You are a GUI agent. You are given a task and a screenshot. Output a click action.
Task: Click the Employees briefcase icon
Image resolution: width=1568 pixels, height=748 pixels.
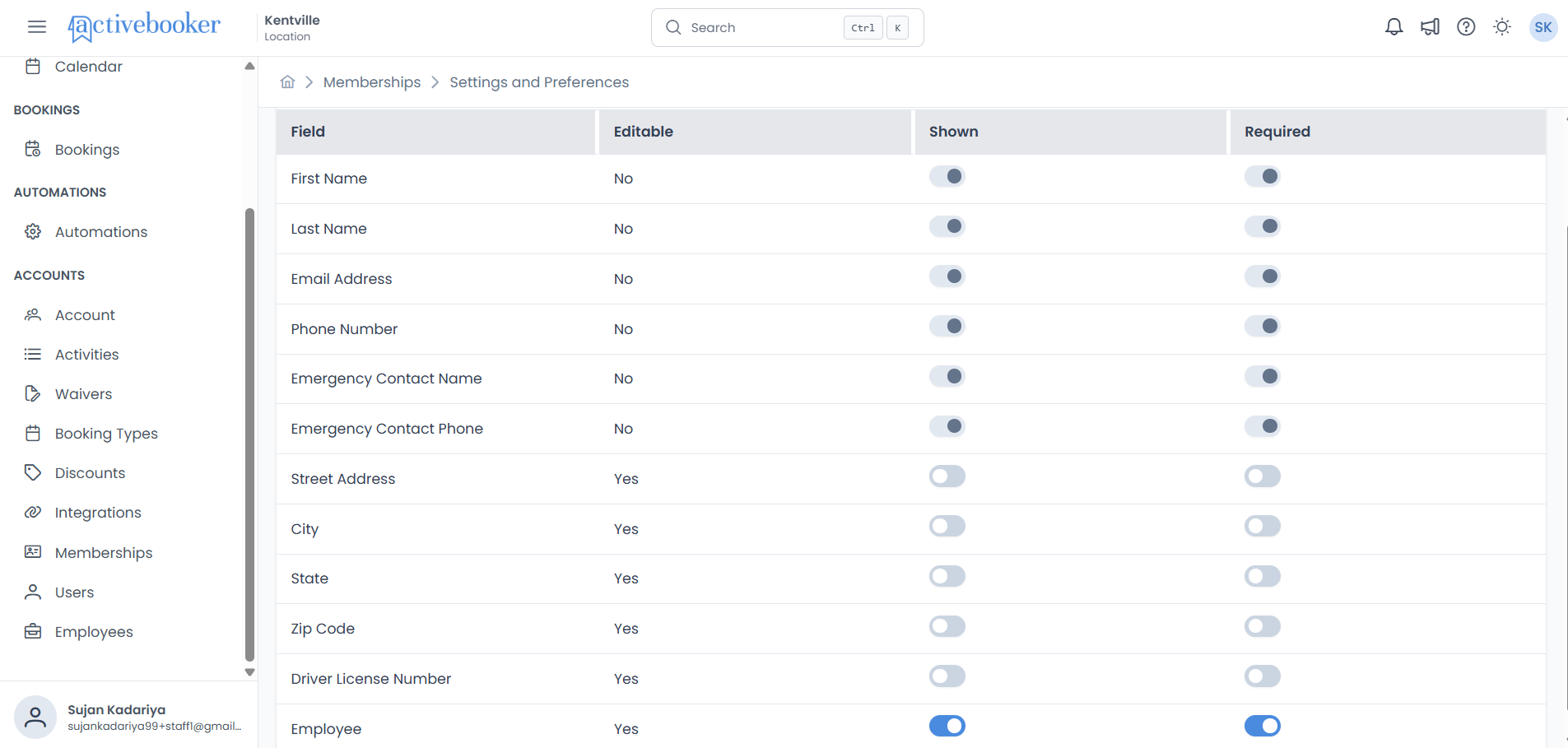point(33,631)
